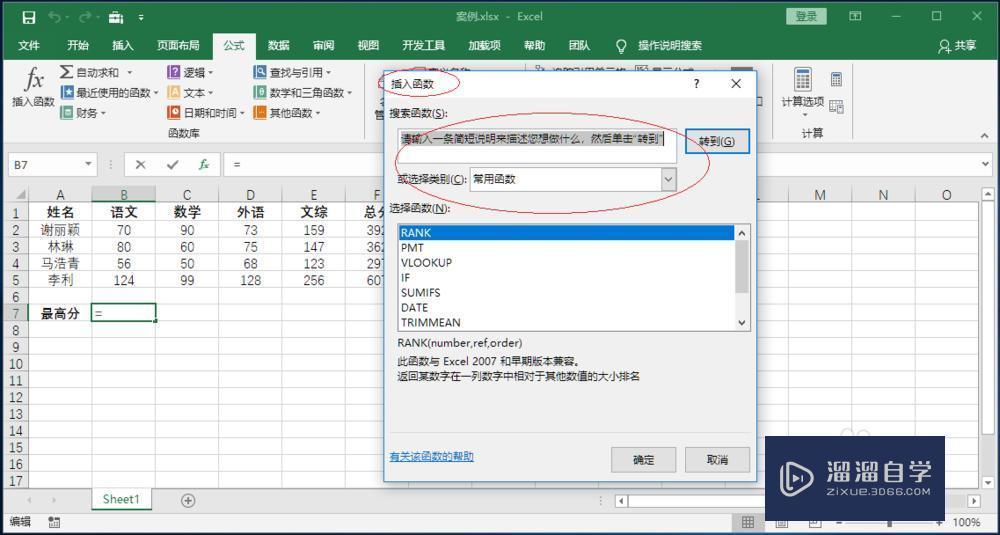
Task: Select VLOOKUP in the function list
Action: 566,263
